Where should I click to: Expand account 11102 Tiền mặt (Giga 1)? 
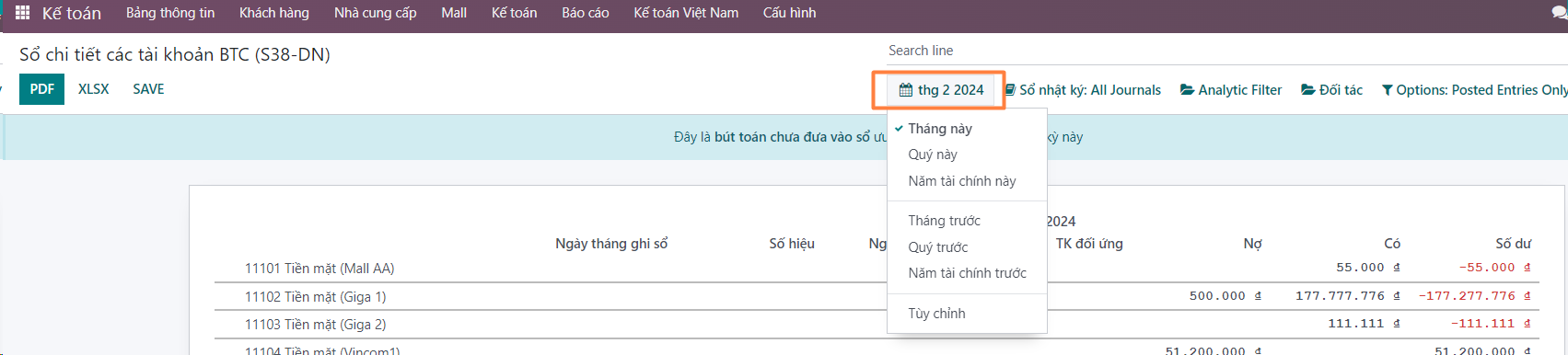[316, 297]
